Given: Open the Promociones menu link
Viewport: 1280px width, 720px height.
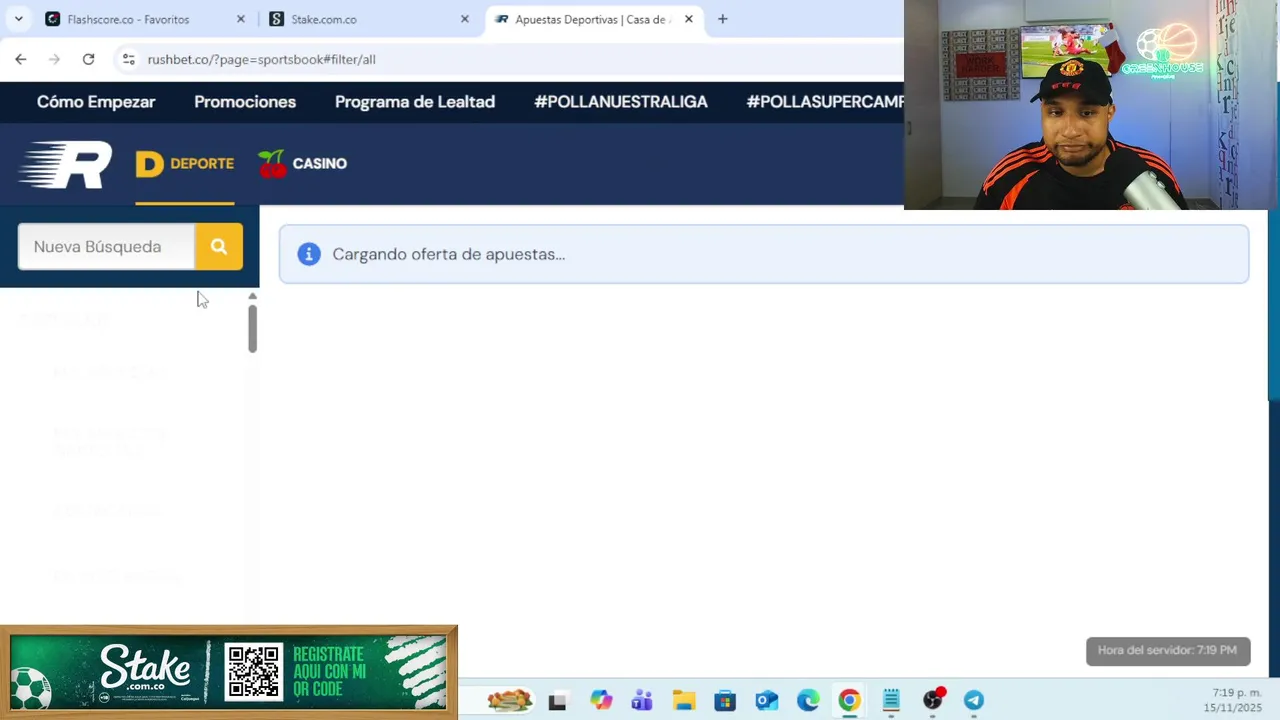Looking at the screenshot, I should pyautogui.click(x=245, y=102).
